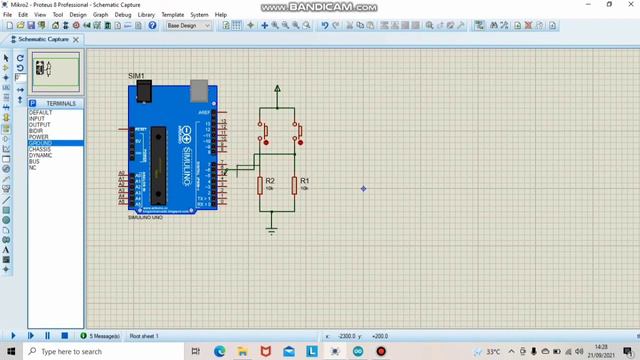
Task: Click the overview preview thumbnail
Action: coord(56,72)
